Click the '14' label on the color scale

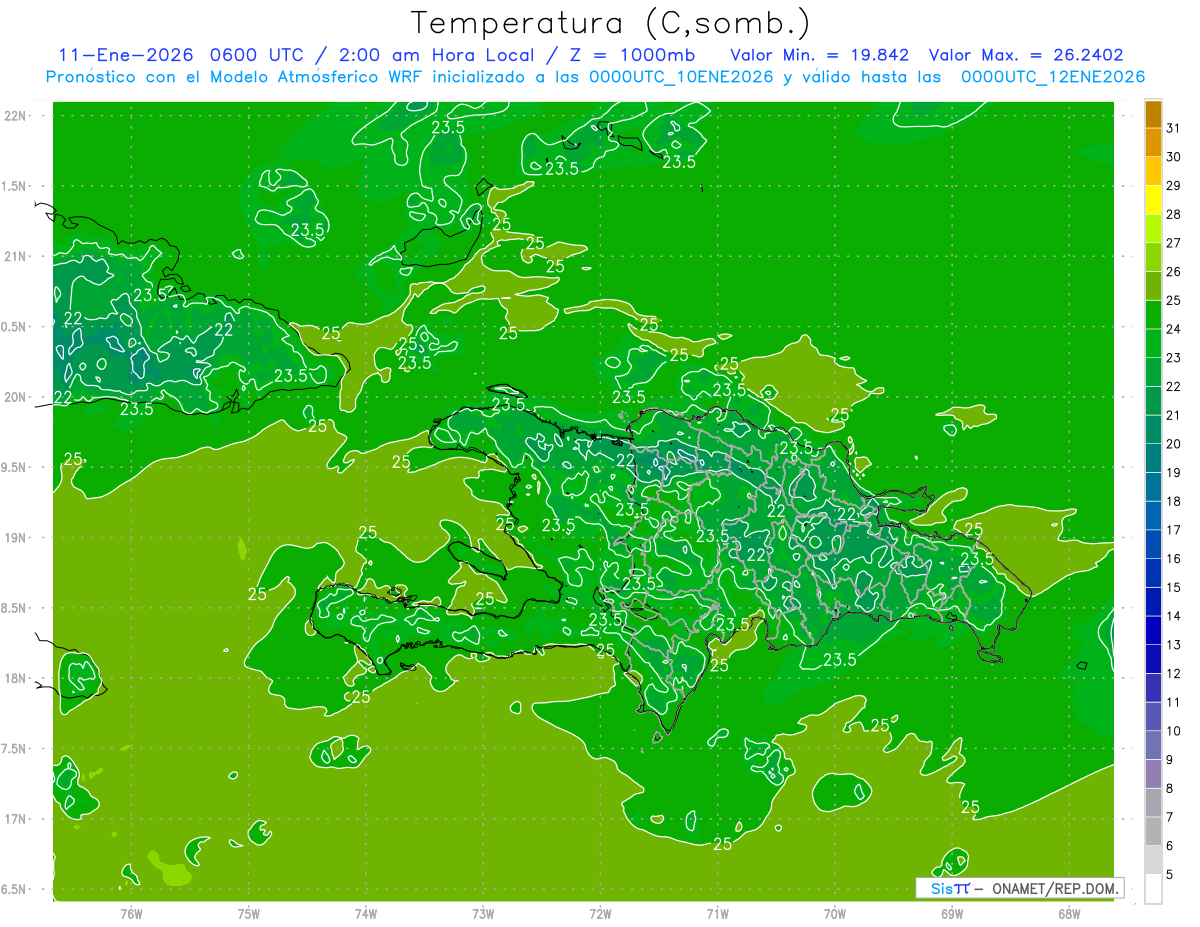(x=1173, y=616)
